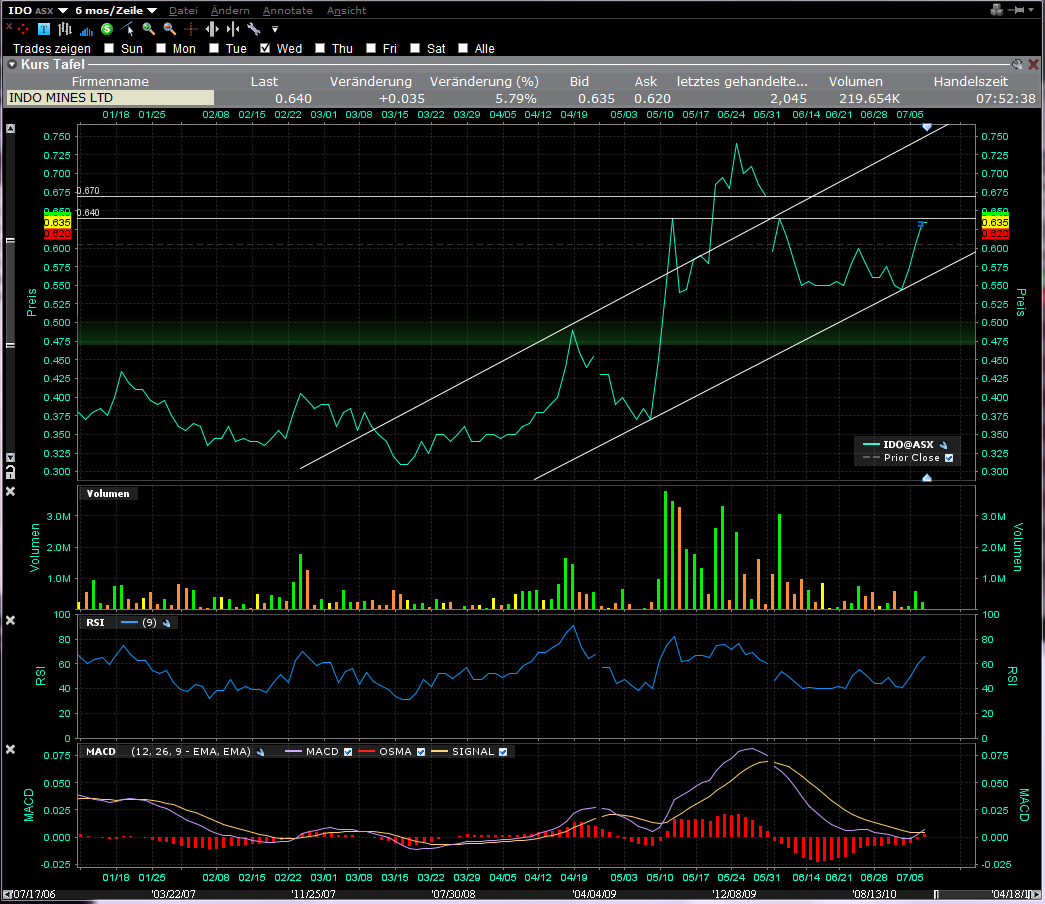Click the compress horizontal spacing icon
The width and height of the screenshot is (1045, 904).
tap(233, 29)
